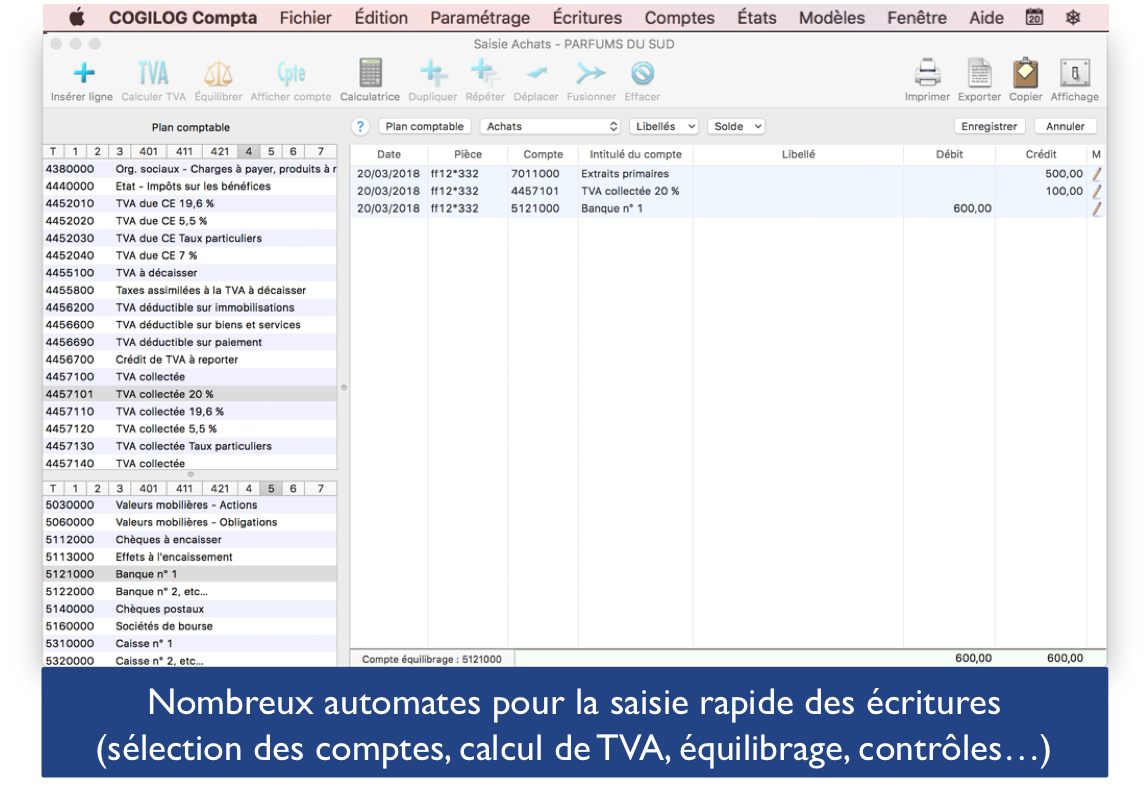
Task: Click the Équilibrer scales icon
Action: point(218,73)
